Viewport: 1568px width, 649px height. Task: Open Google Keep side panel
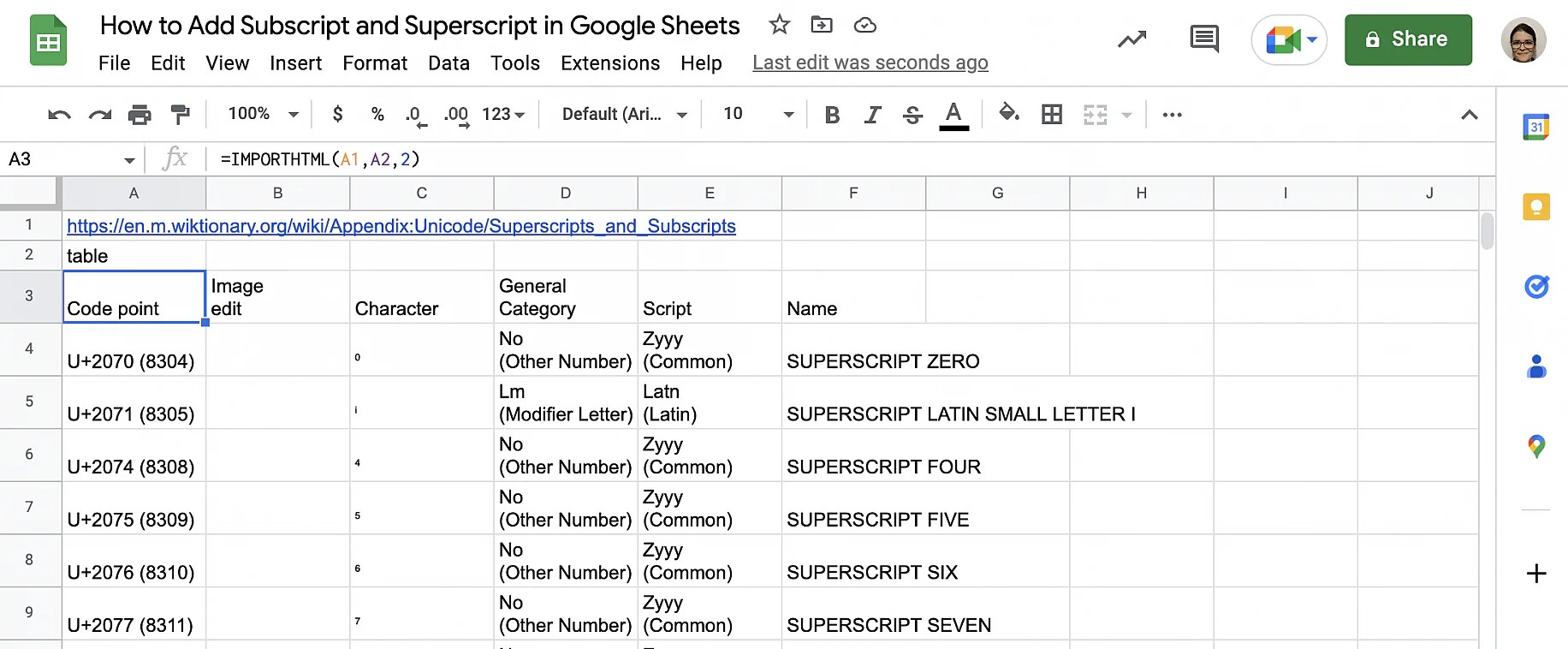pyautogui.click(x=1536, y=206)
